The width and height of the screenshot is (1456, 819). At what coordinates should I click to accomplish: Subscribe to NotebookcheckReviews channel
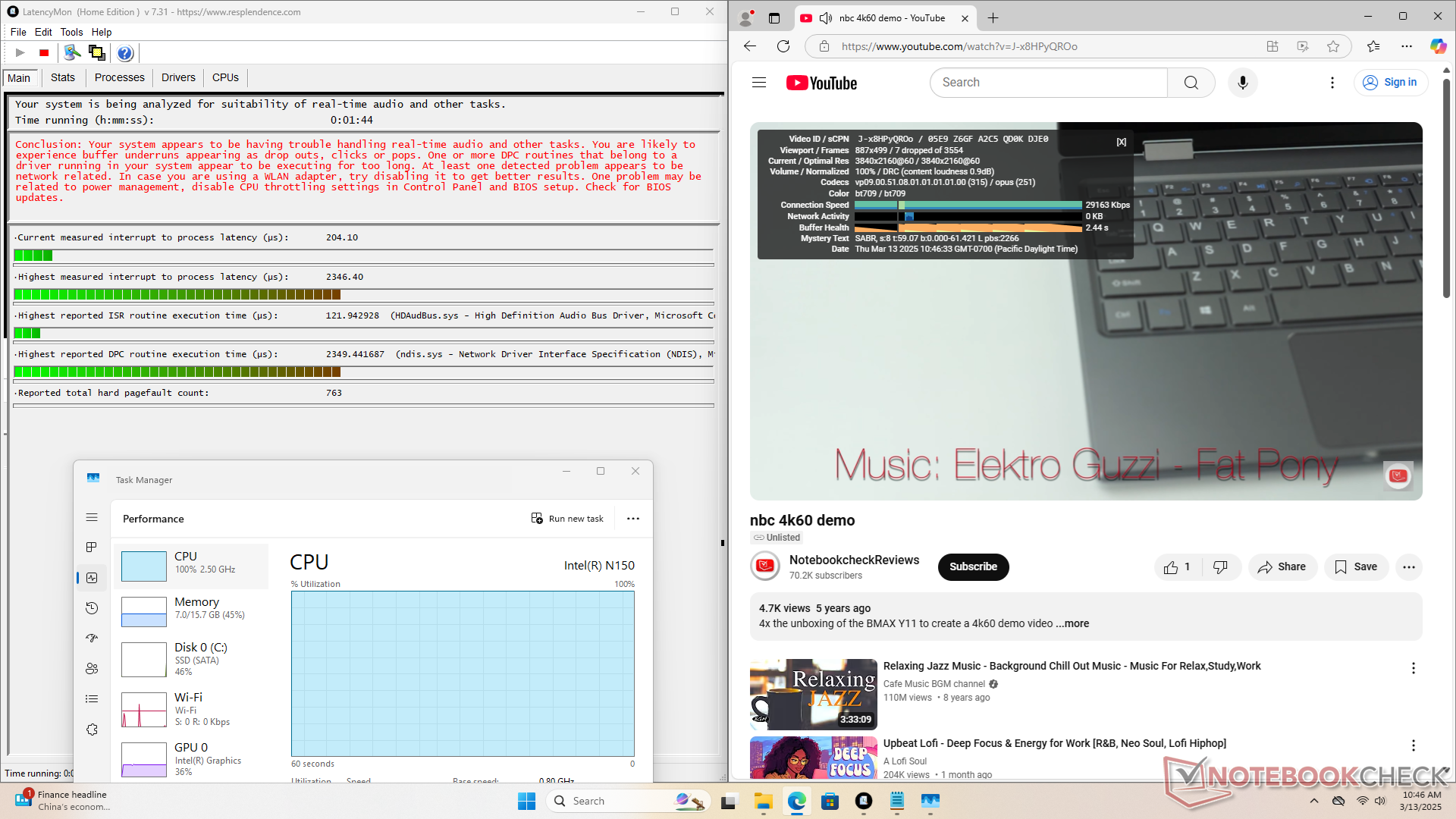click(x=973, y=567)
